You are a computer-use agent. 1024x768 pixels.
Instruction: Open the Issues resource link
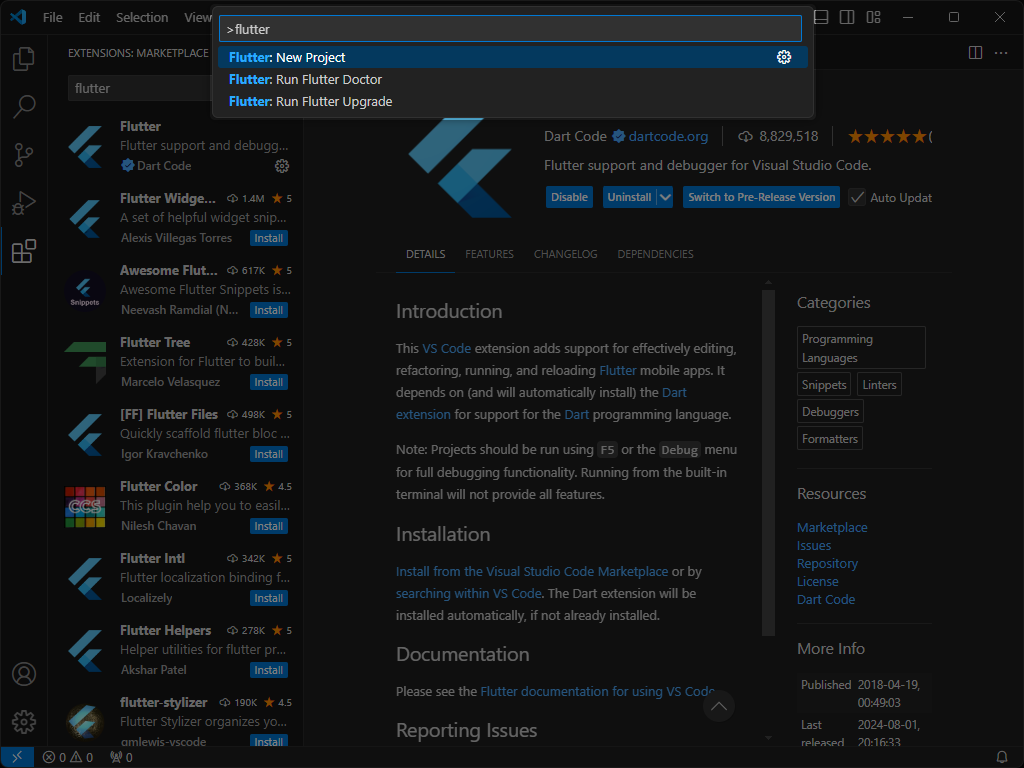click(814, 545)
